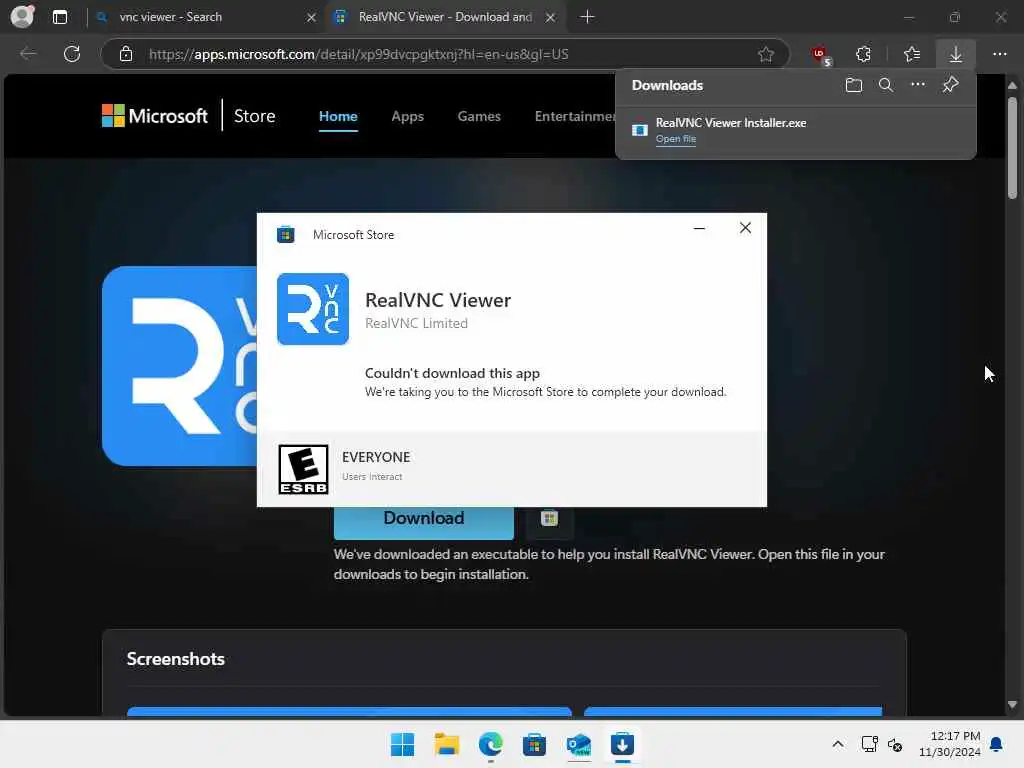The height and width of the screenshot is (768, 1024).
Task: Go back to the previous page
Action: [x=28, y=54]
